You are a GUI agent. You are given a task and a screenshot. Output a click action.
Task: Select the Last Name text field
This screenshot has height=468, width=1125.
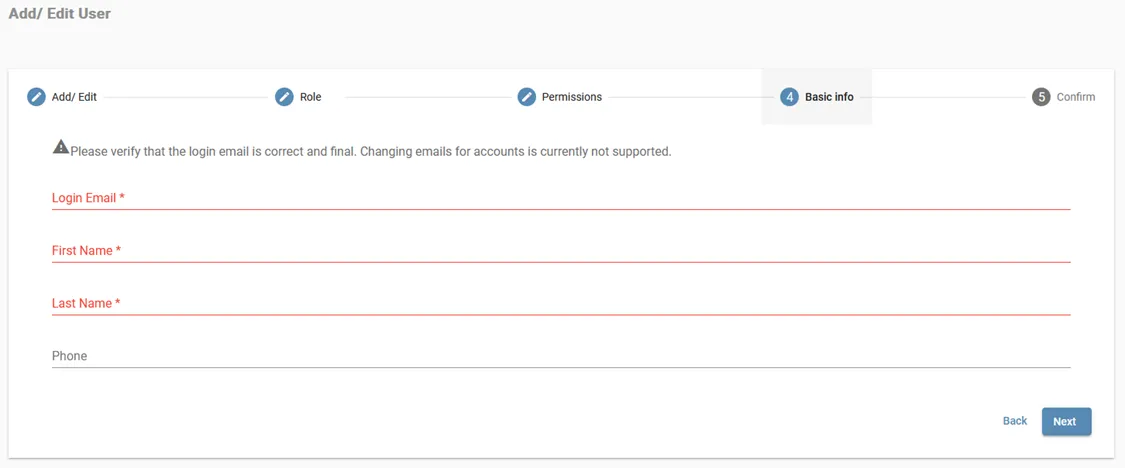560,303
